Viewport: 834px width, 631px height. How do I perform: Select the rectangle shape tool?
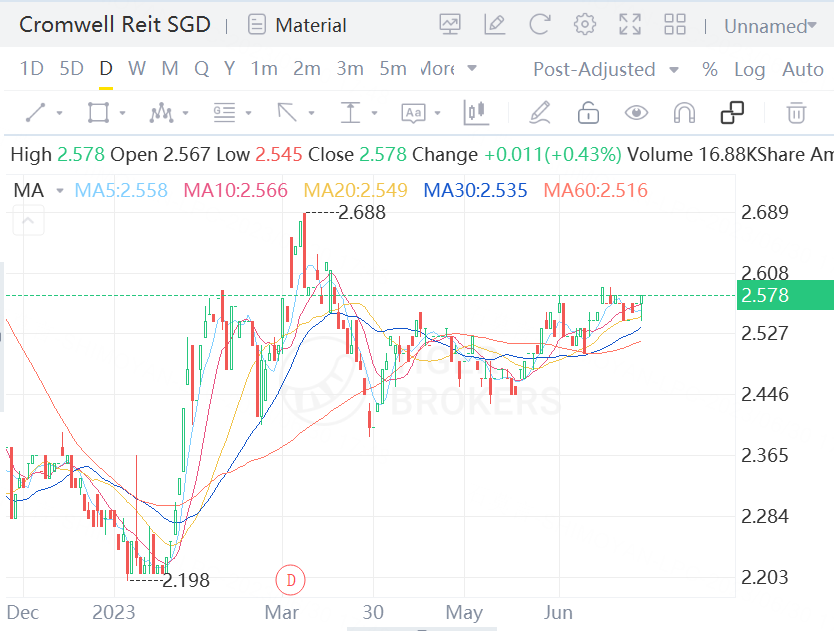pyautogui.click(x=98, y=113)
